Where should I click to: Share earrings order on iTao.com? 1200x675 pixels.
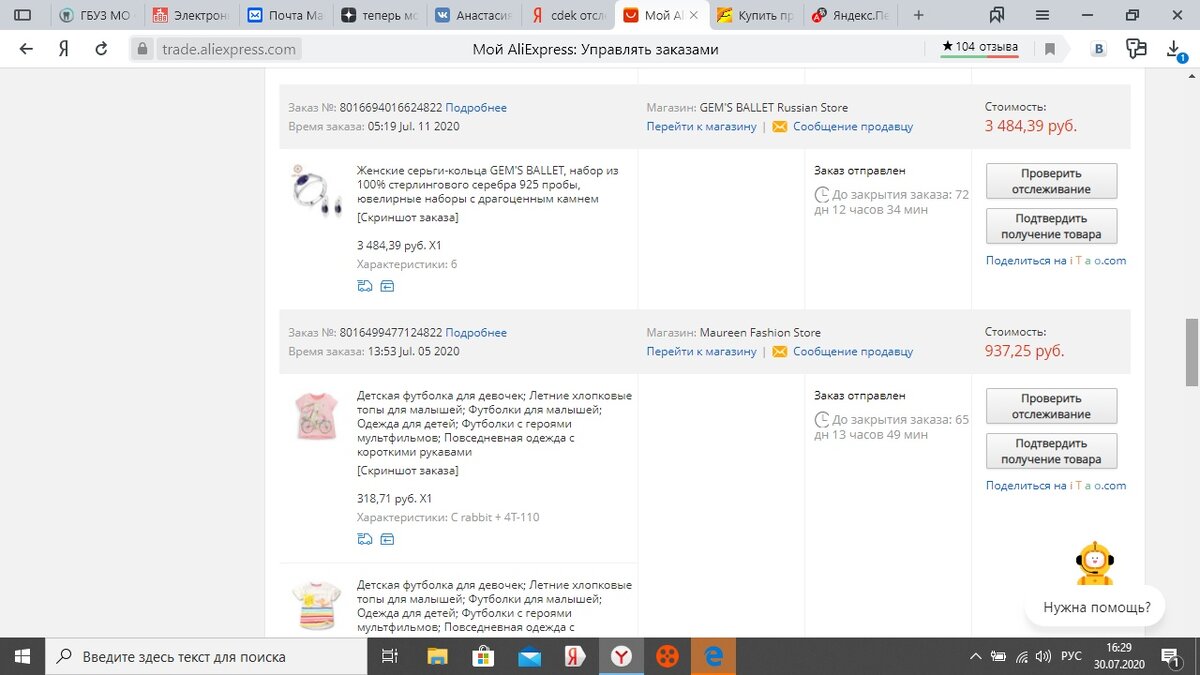click(1056, 261)
